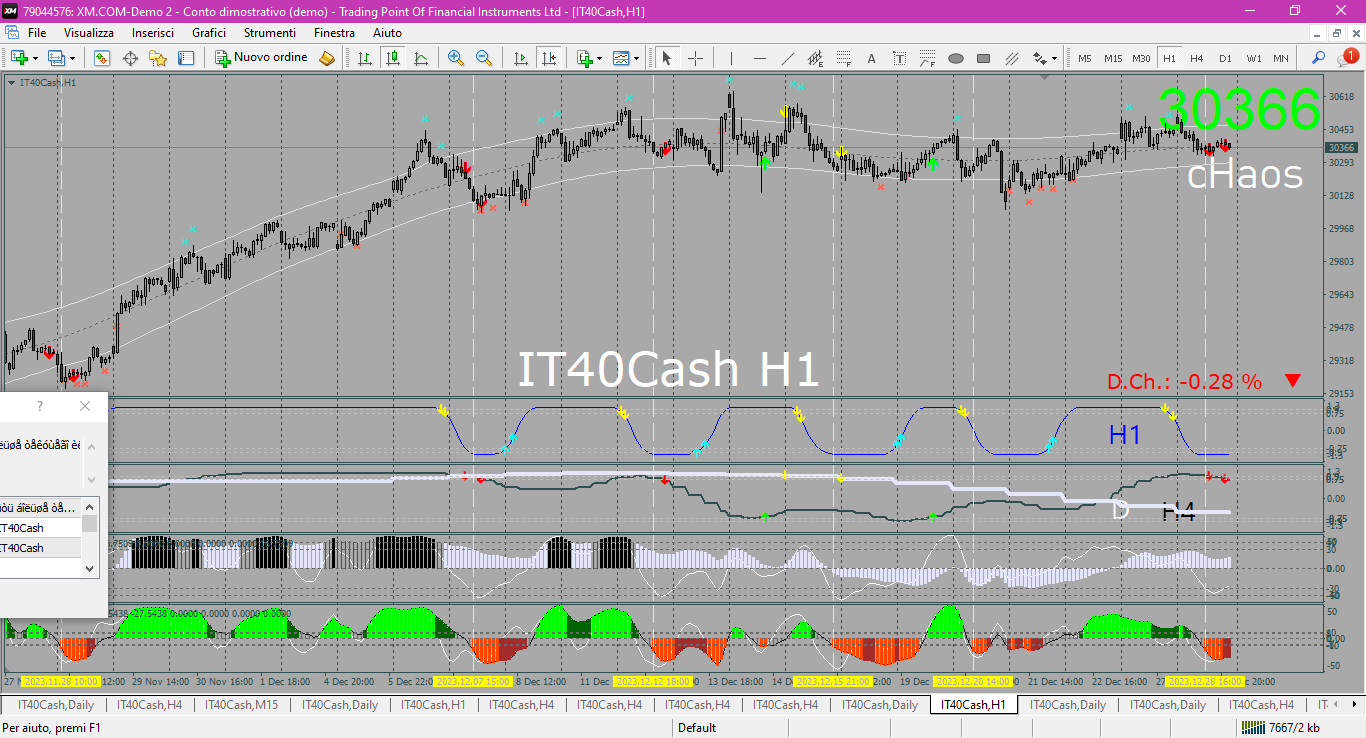Viewport: 1366px width, 738px height.
Task: Click the Nuovo ordine button
Action: 262,58
